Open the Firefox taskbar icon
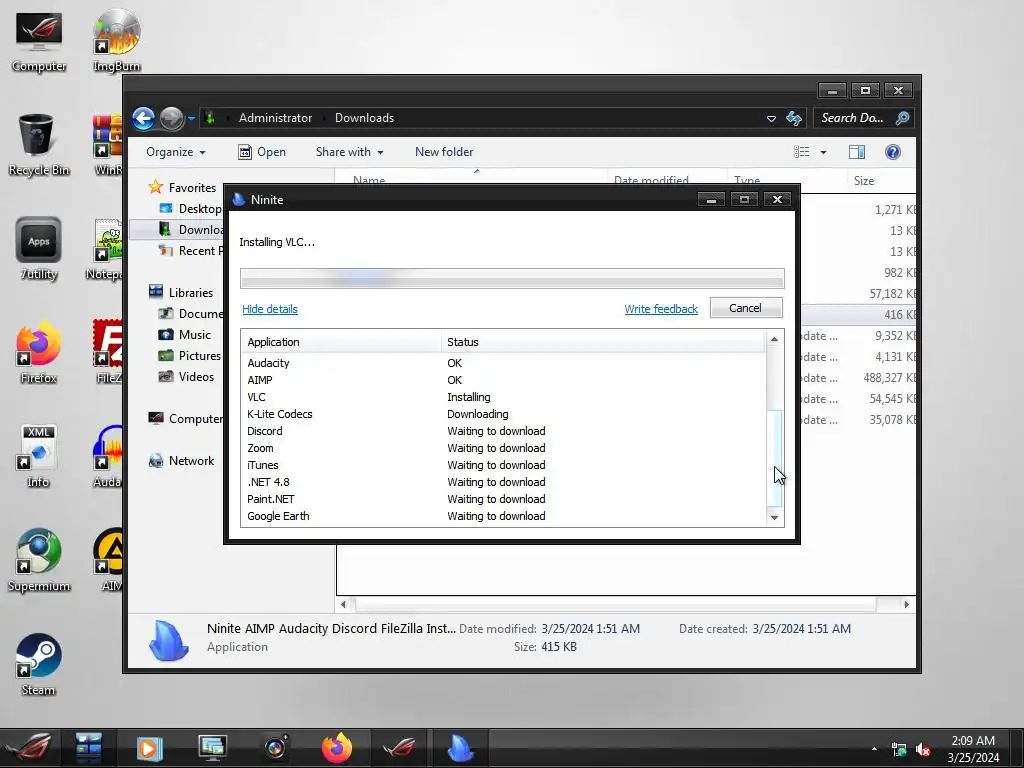1024x768 pixels. click(337, 748)
